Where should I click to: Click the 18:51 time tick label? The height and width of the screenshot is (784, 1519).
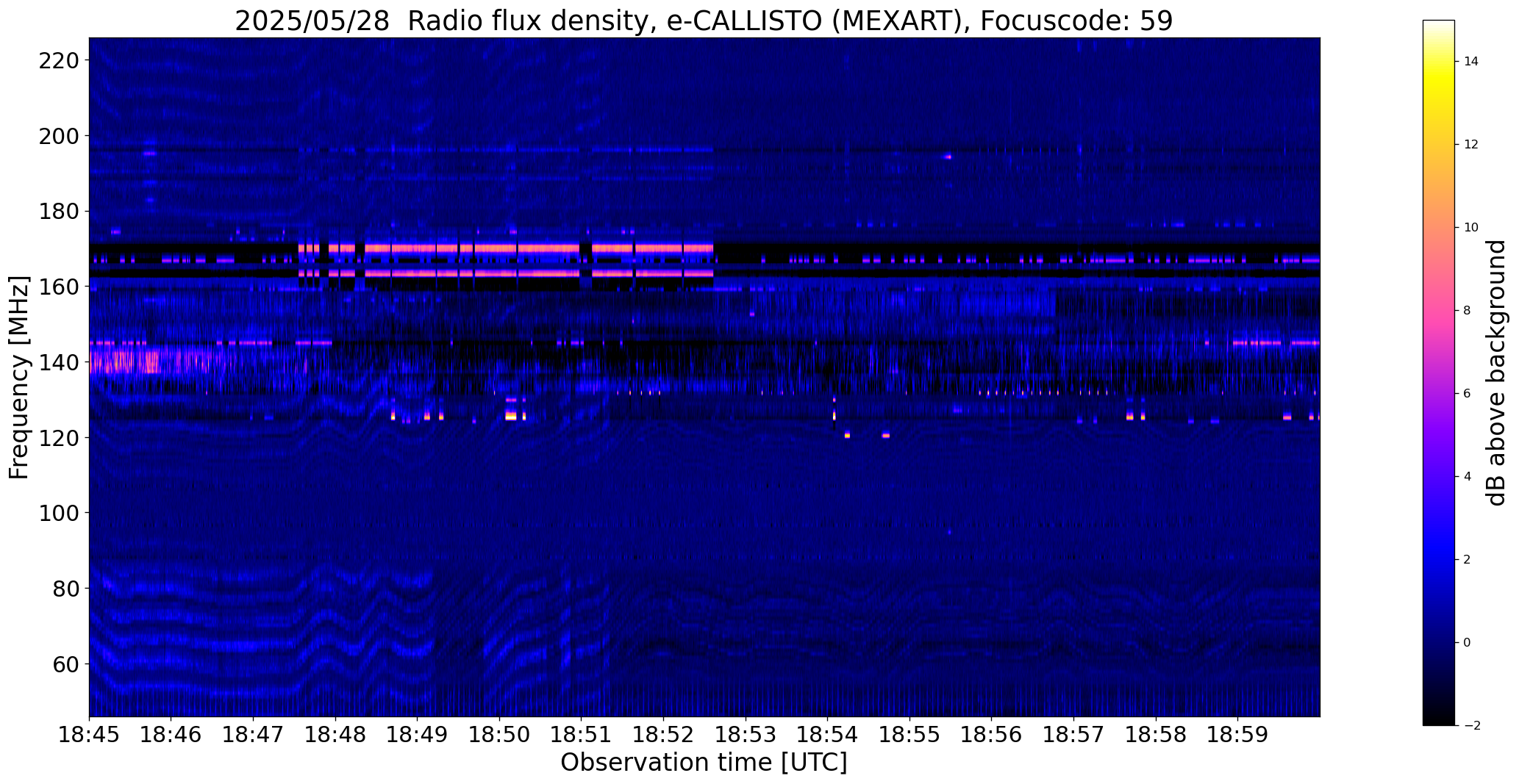click(x=582, y=735)
